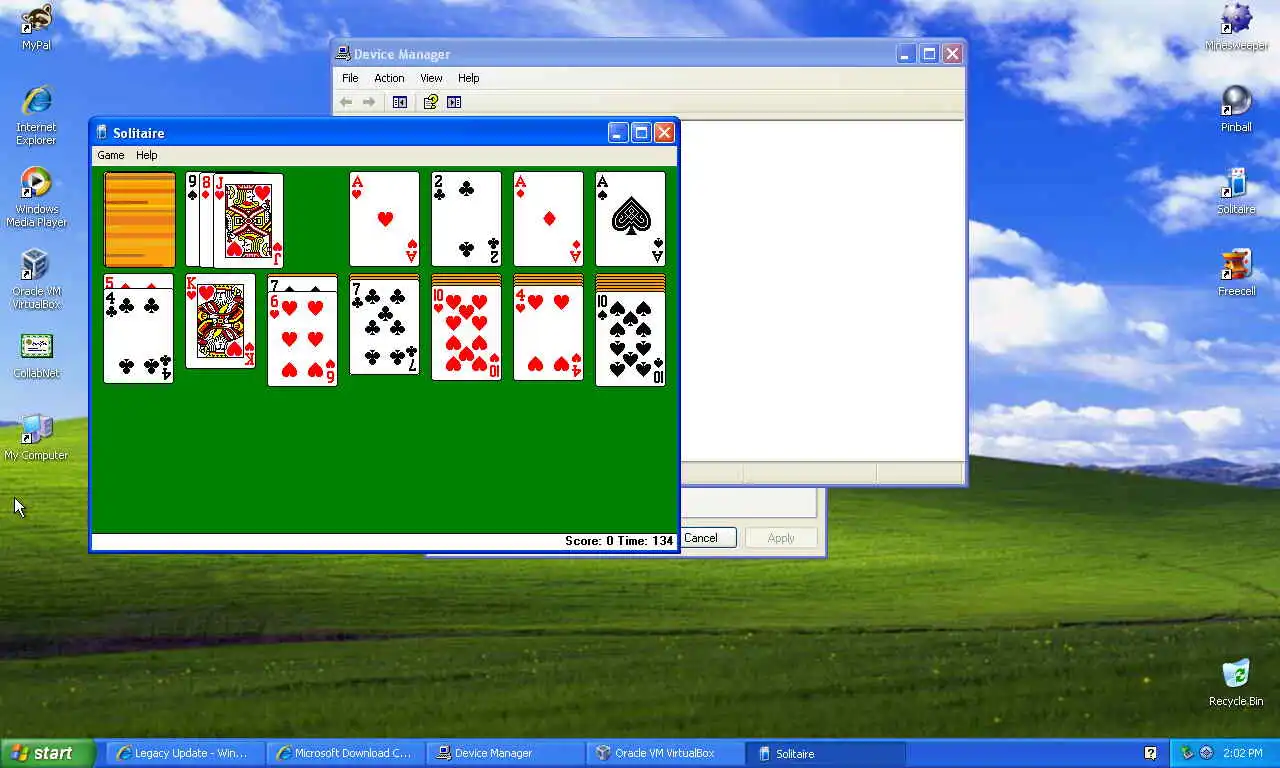Image resolution: width=1280 pixels, height=768 pixels.
Task: Select the CollabNet desktop icon
Action: click(x=36, y=356)
